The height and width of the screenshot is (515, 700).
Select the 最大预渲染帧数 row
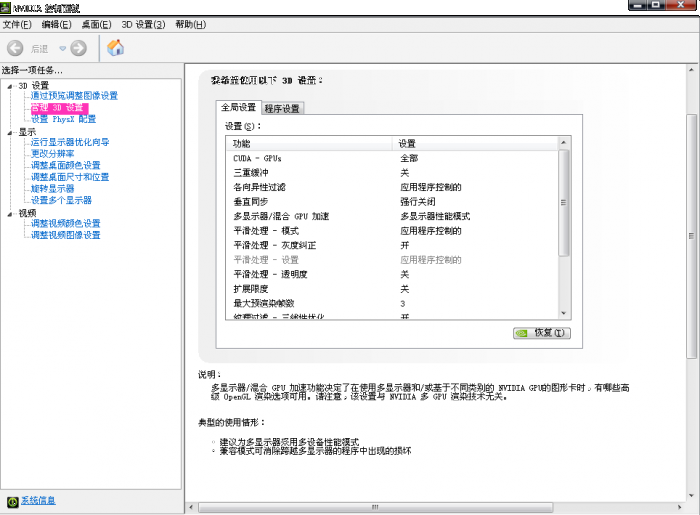click(392, 303)
